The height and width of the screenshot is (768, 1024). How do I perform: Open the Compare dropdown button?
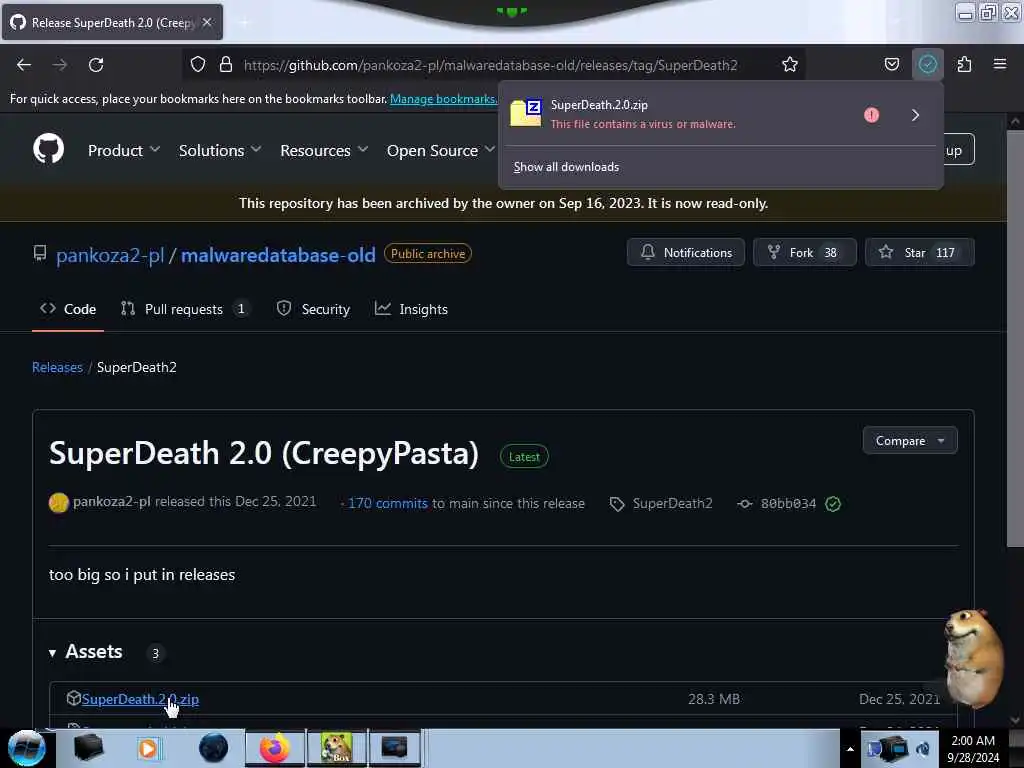click(910, 441)
